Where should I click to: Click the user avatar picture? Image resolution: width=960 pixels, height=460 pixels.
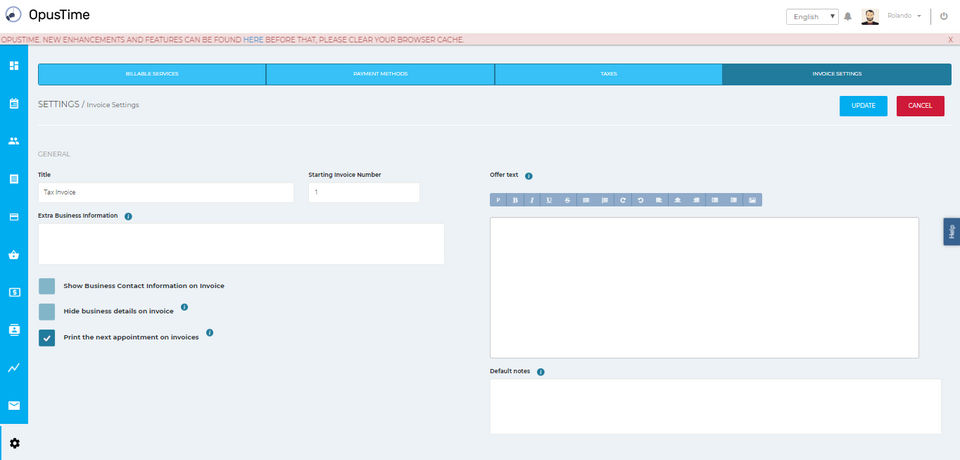pos(870,17)
